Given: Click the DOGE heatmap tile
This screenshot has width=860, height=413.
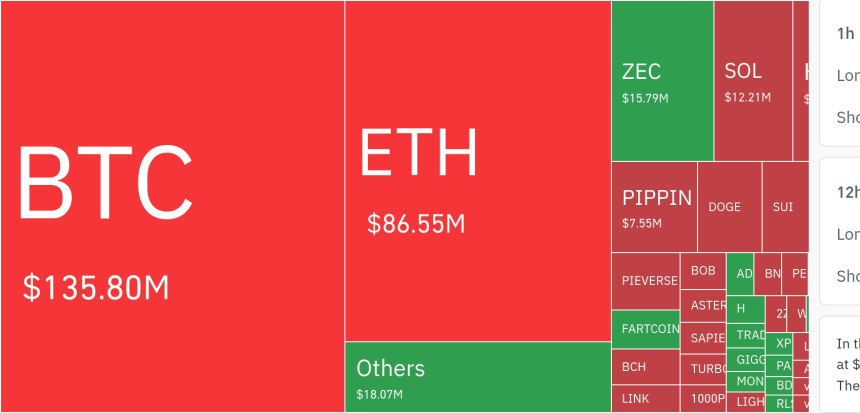Looking at the screenshot, I should pyautogui.click(x=729, y=207).
